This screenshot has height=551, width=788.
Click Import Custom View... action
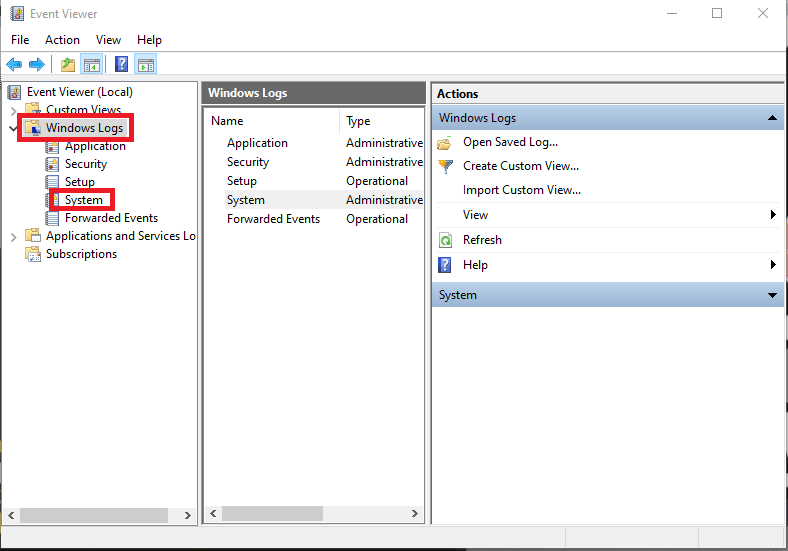pos(522,190)
